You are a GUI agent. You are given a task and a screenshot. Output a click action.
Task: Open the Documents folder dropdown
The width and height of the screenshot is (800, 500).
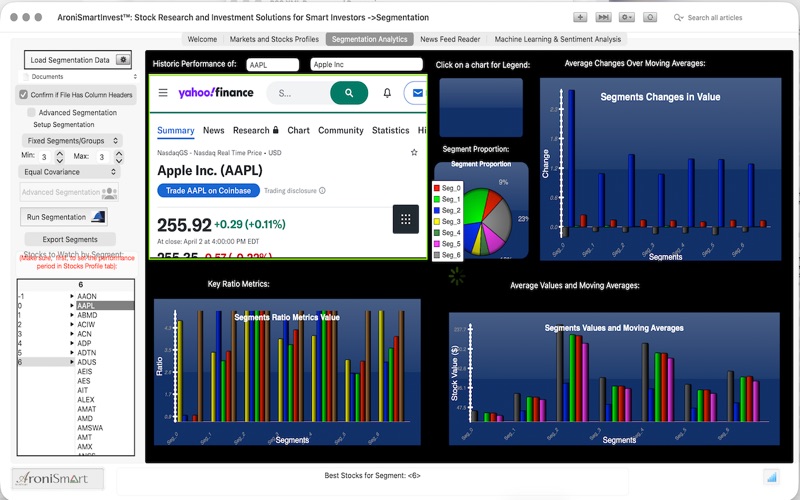[x=79, y=77]
